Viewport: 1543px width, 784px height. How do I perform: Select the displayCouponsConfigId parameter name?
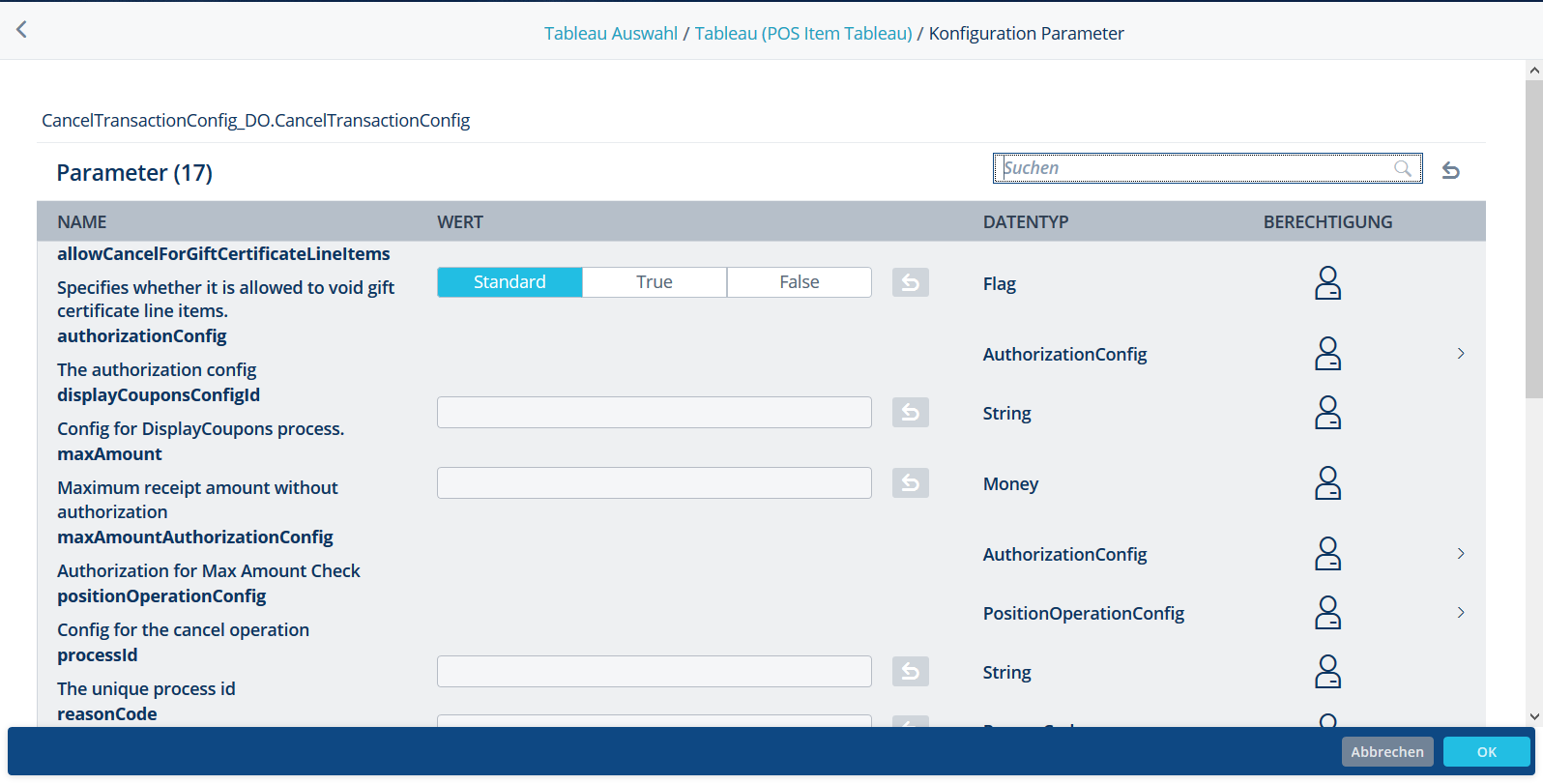[159, 395]
